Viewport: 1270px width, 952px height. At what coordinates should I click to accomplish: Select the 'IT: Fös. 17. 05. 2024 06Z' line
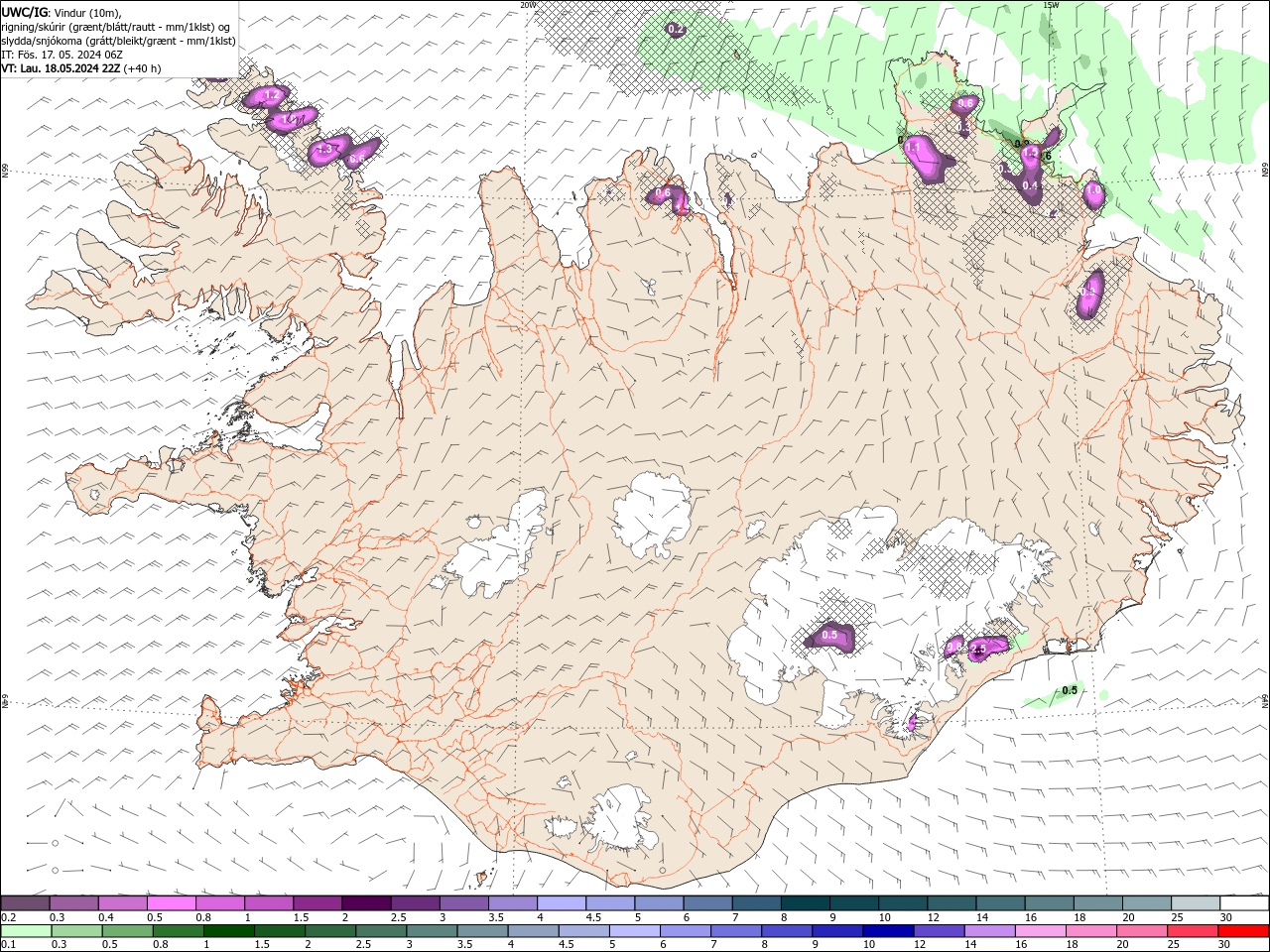pyautogui.click(x=62, y=55)
